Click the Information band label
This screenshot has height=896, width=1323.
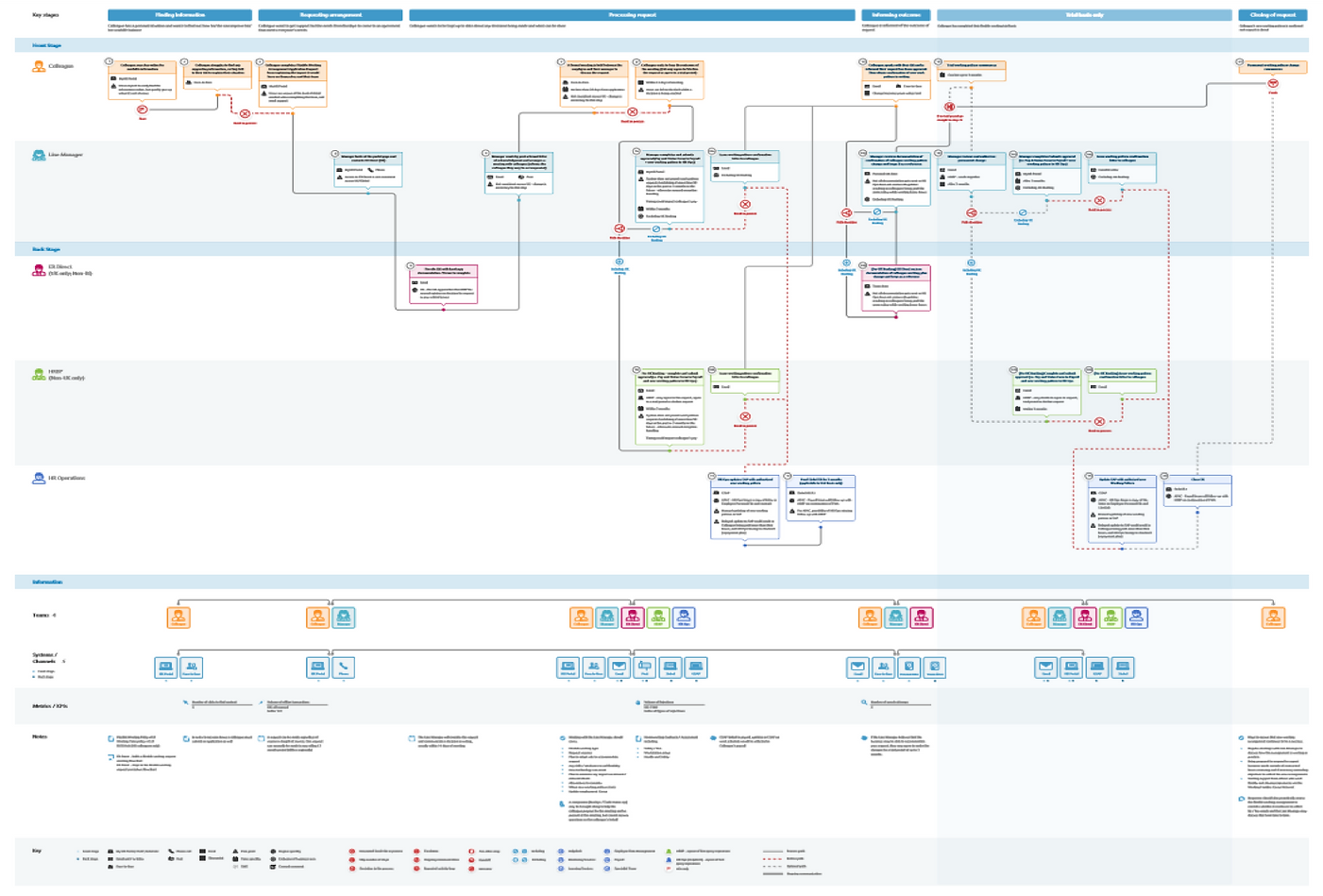click(x=47, y=583)
